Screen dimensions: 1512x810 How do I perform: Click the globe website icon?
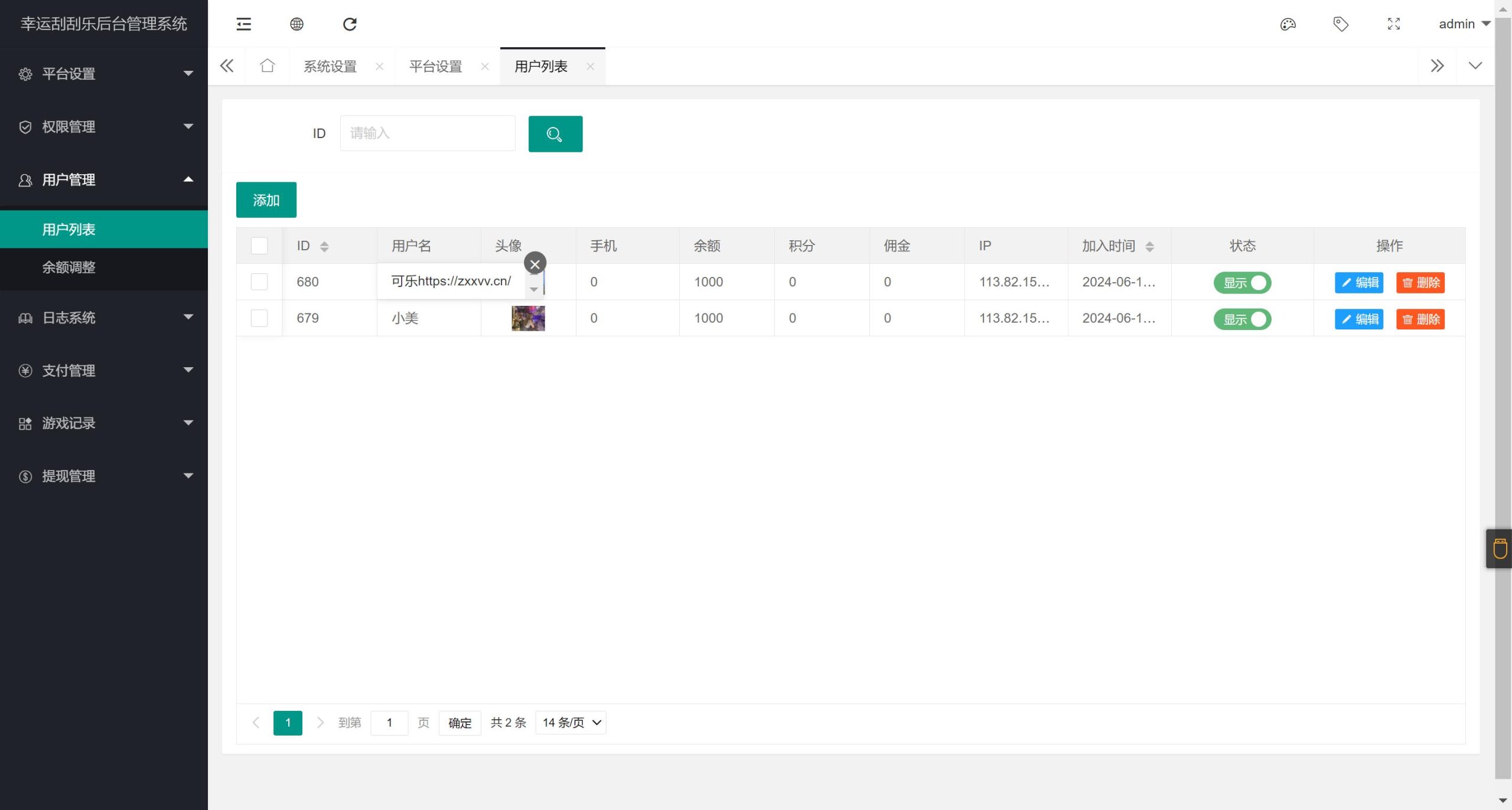point(296,24)
